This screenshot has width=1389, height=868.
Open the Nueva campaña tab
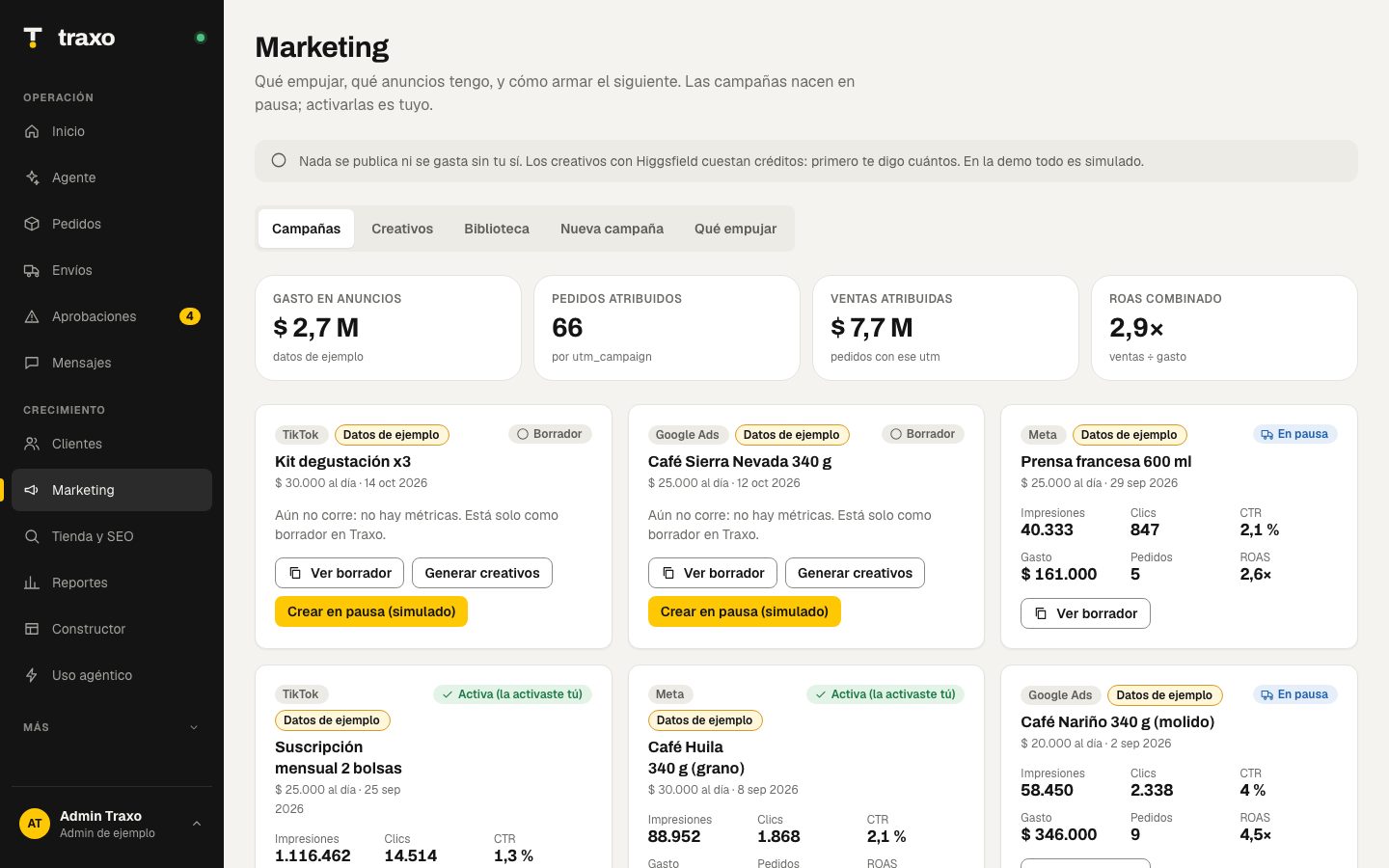(x=612, y=229)
